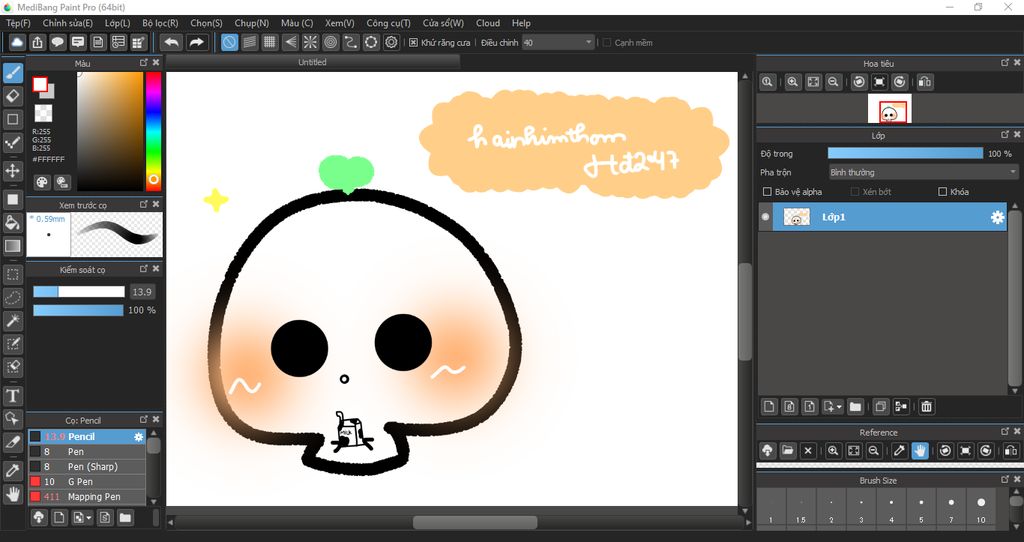Select the Brush tool in the left toolbar
1024x542 pixels.
coord(12,72)
